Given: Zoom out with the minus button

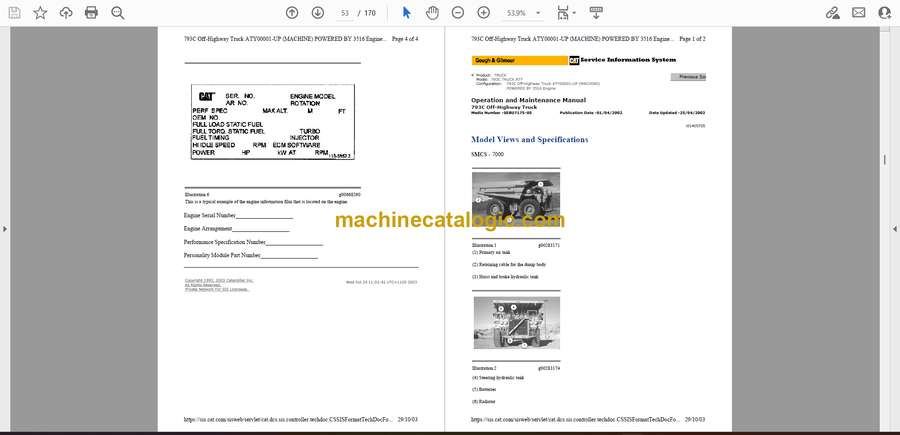Looking at the screenshot, I should pos(457,13).
